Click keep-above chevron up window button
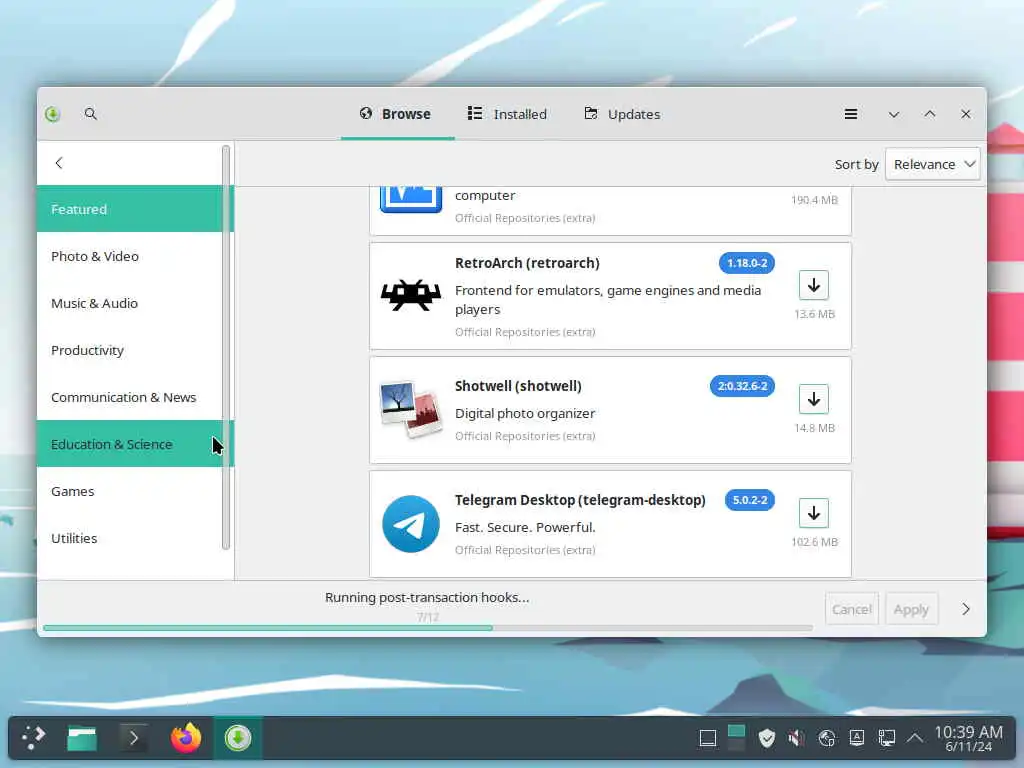1024x768 pixels. tap(929, 114)
